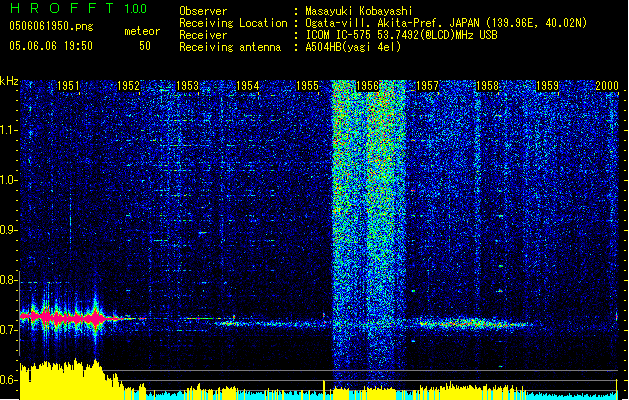Click the 1954 time marker
Image resolution: width=629 pixels, height=400 pixels.
[x=248, y=86]
